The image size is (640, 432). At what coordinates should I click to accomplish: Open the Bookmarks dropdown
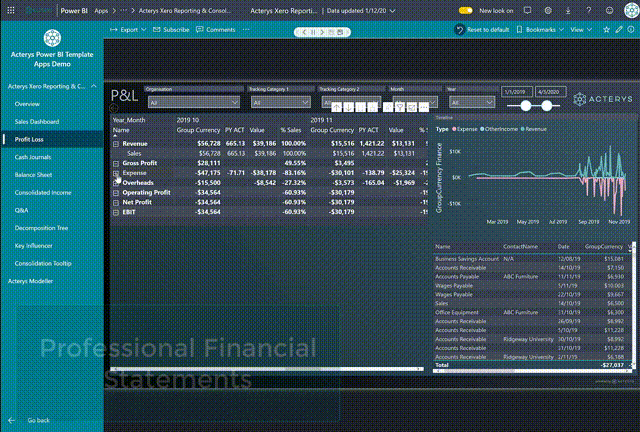tap(540, 29)
